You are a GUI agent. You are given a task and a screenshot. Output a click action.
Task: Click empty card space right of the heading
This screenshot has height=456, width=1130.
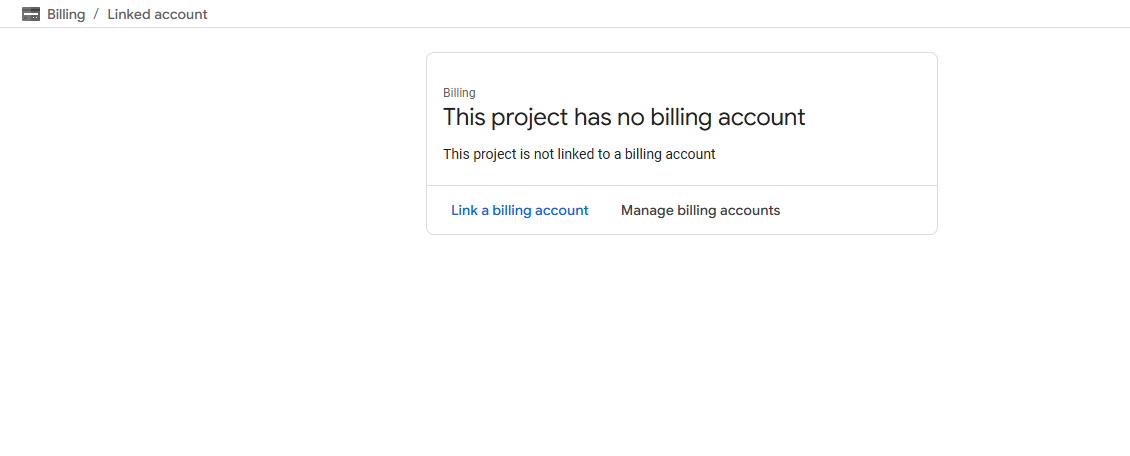(870, 117)
